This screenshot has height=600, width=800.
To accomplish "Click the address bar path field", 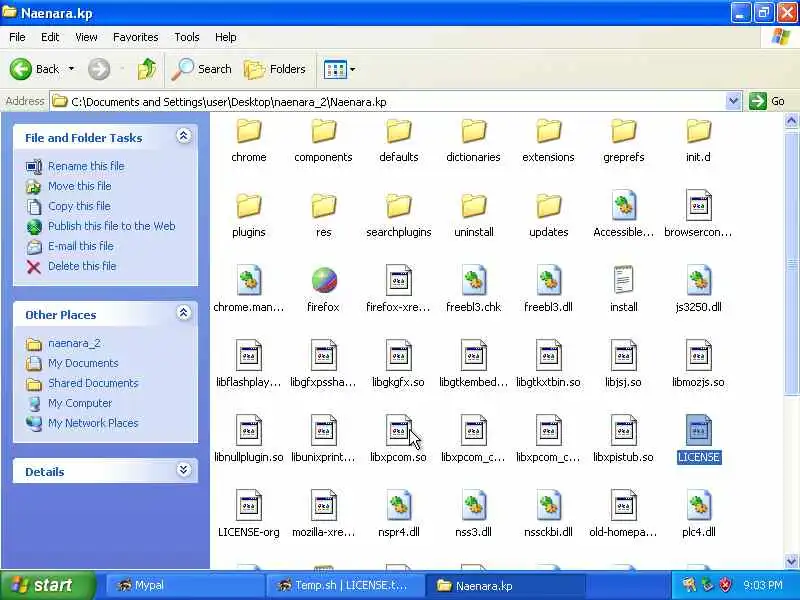I will 388,102.
